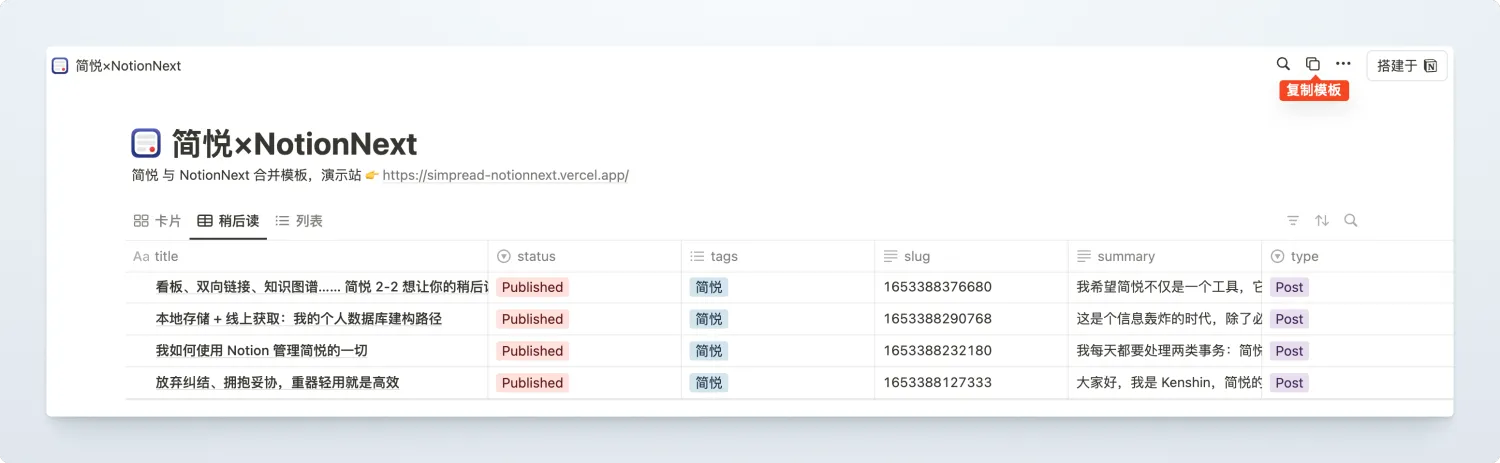Click the 搭建于 Notion button
This screenshot has height=463, width=1500.
(x=1407, y=66)
